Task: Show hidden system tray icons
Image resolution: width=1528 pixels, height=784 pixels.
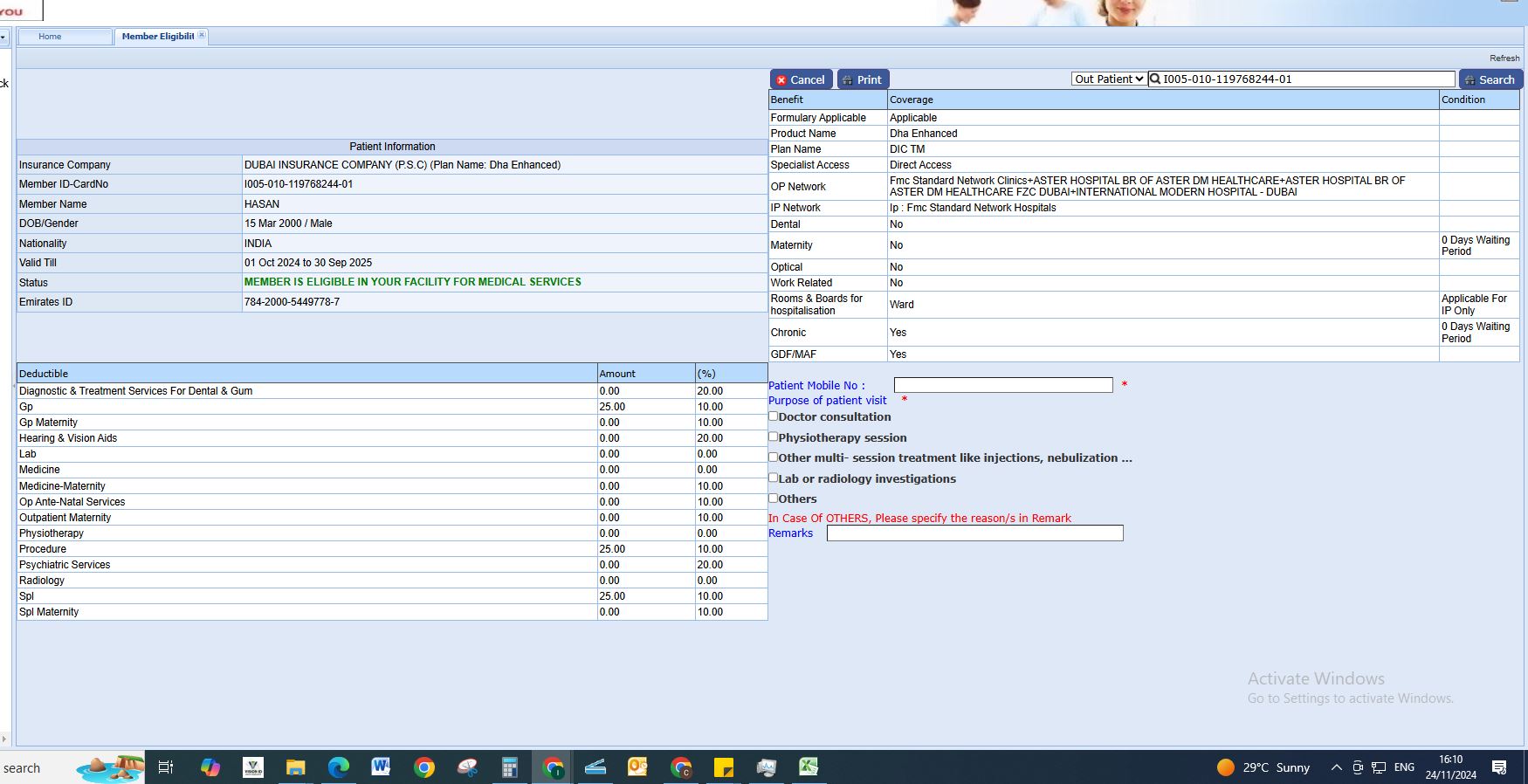Action: point(1336,767)
